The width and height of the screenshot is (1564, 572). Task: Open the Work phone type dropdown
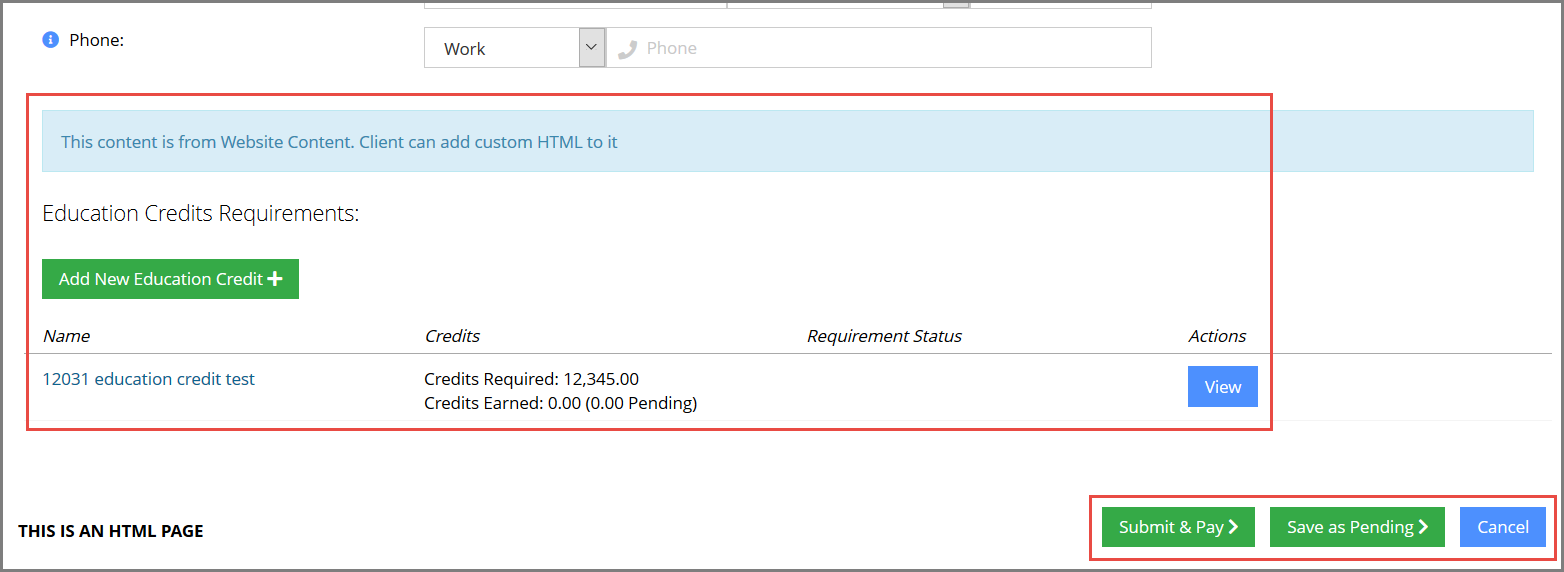click(x=515, y=48)
